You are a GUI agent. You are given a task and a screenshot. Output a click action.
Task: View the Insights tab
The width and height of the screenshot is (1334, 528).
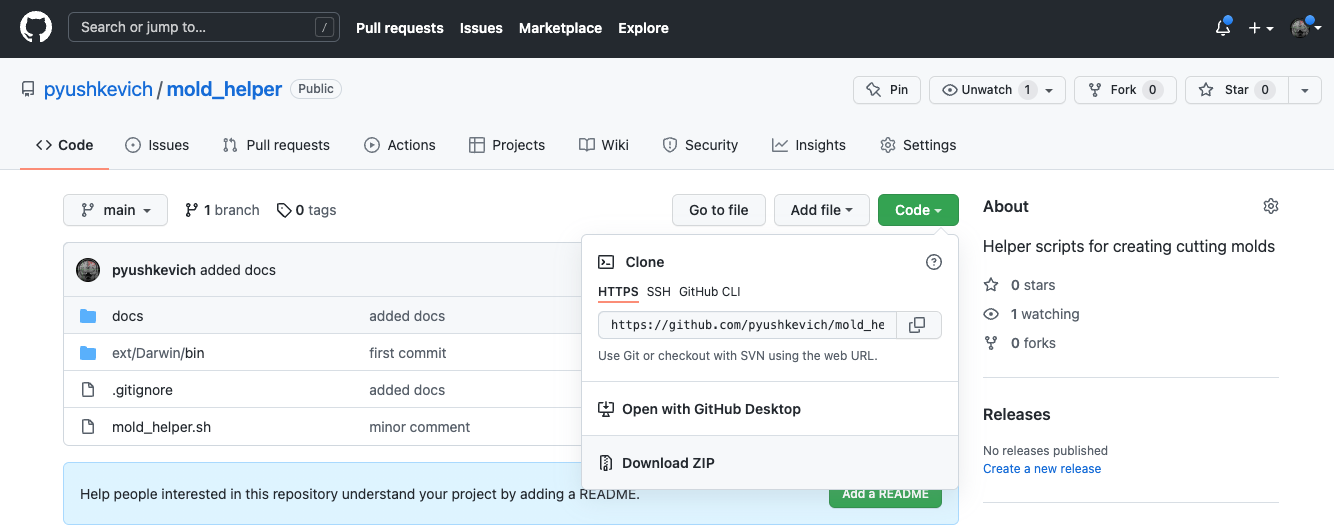(x=809, y=145)
